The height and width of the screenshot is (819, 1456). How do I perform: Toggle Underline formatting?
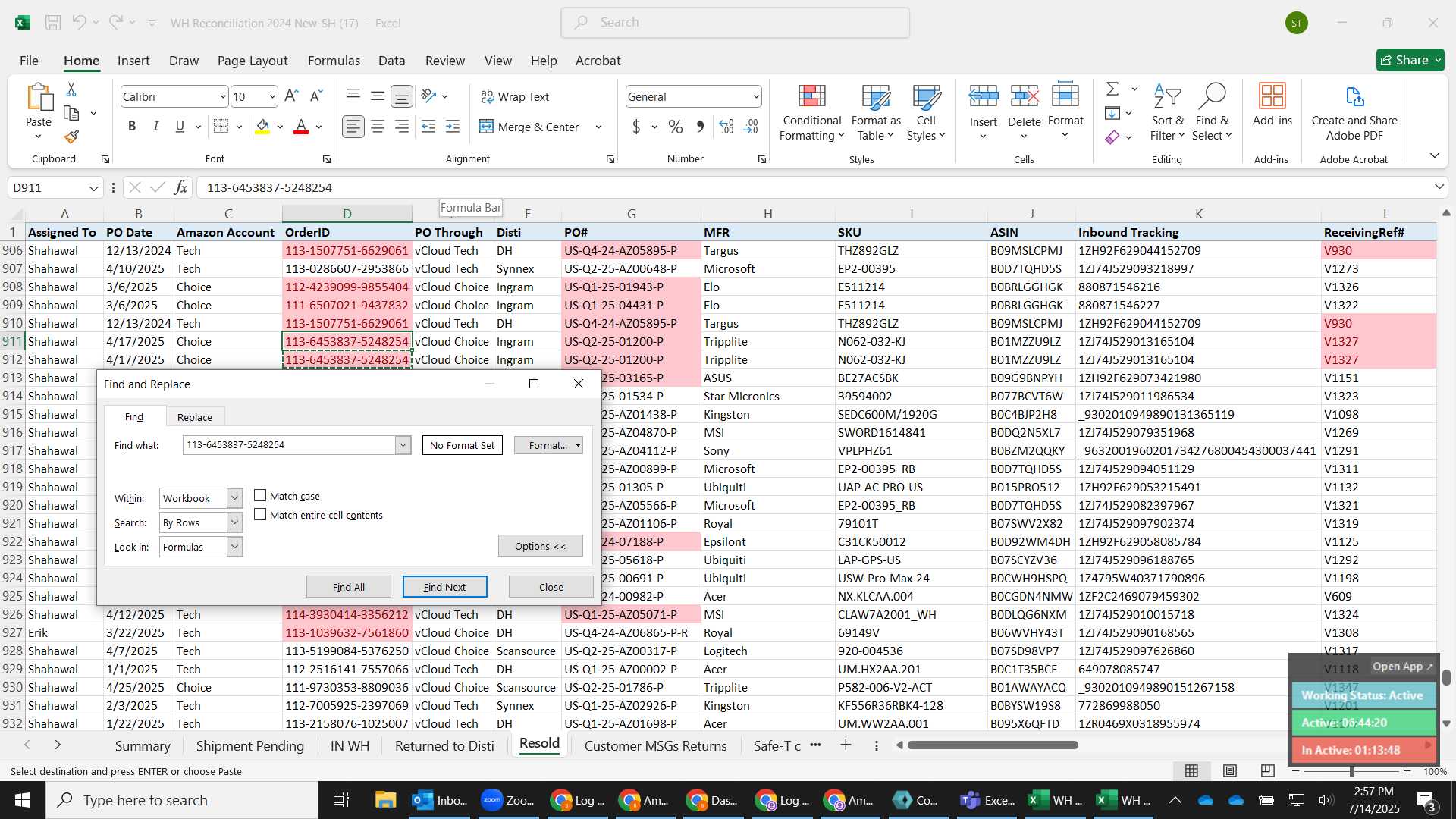click(x=180, y=127)
